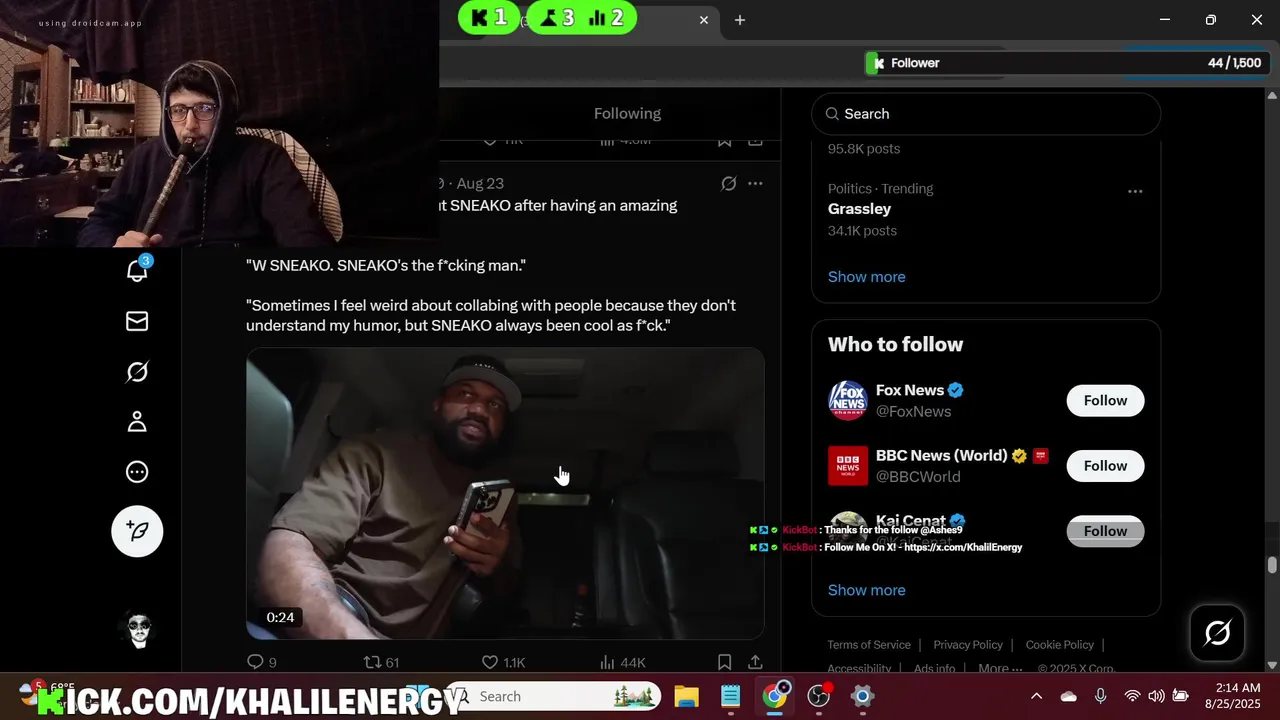Share the SNEAKO post
This screenshot has height=720, width=1280.
[755, 662]
